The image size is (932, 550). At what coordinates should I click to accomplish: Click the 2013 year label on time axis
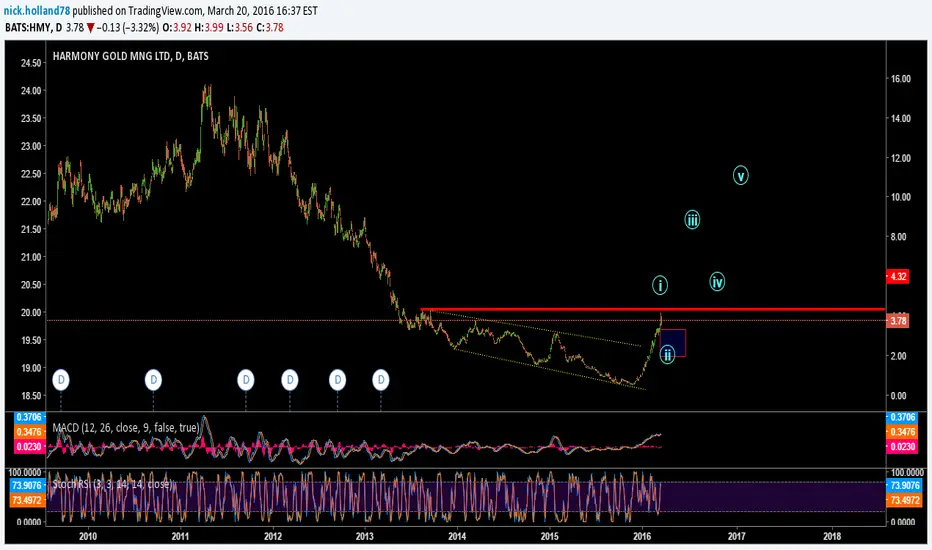[364, 536]
